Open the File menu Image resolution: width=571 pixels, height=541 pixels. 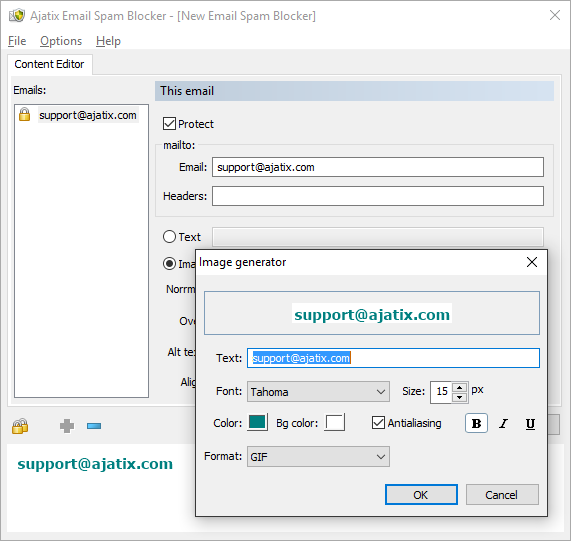tap(17, 41)
